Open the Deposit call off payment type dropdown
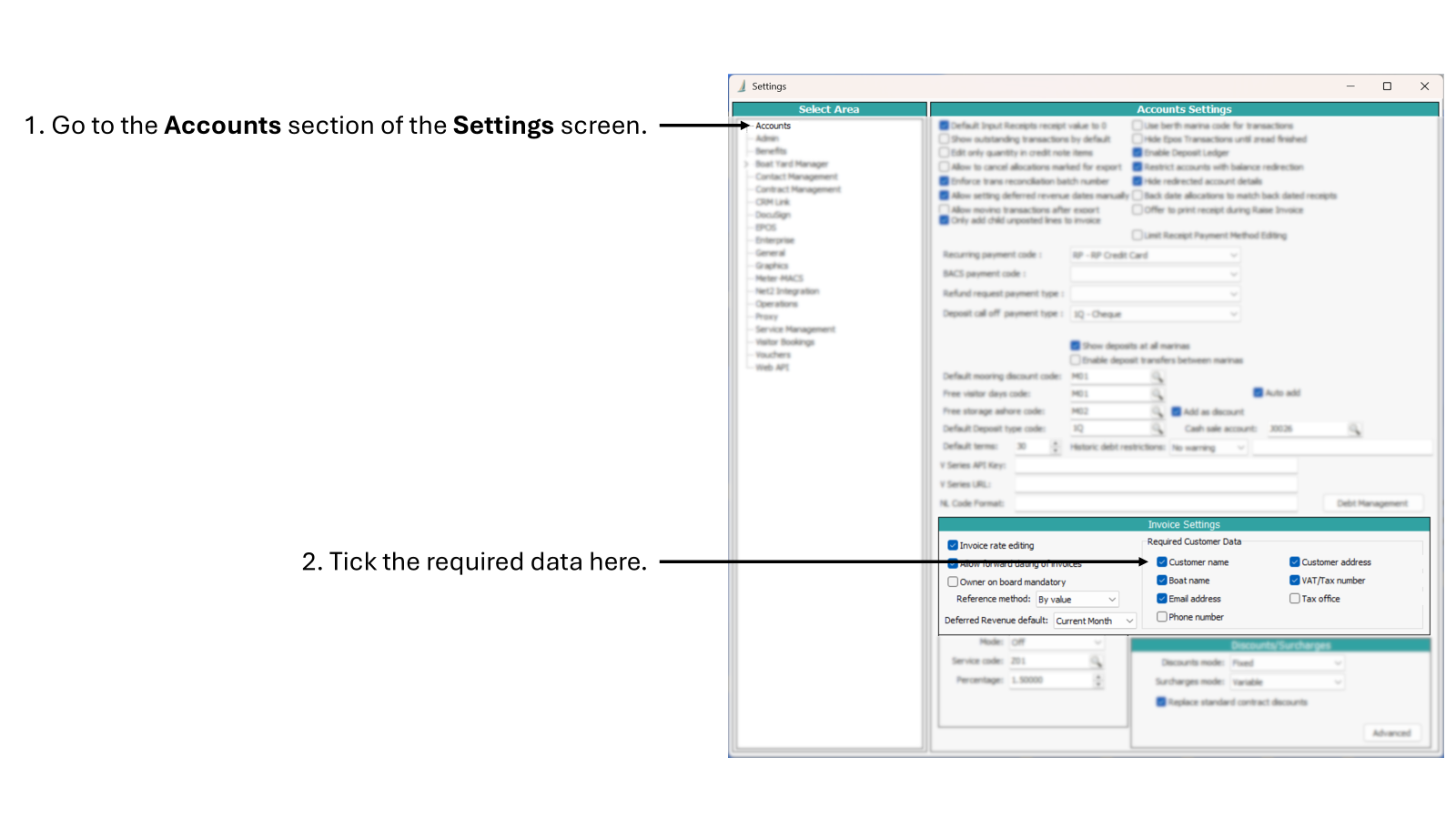The width and height of the screenshot is (1456, 819). tap(1156, 314)
